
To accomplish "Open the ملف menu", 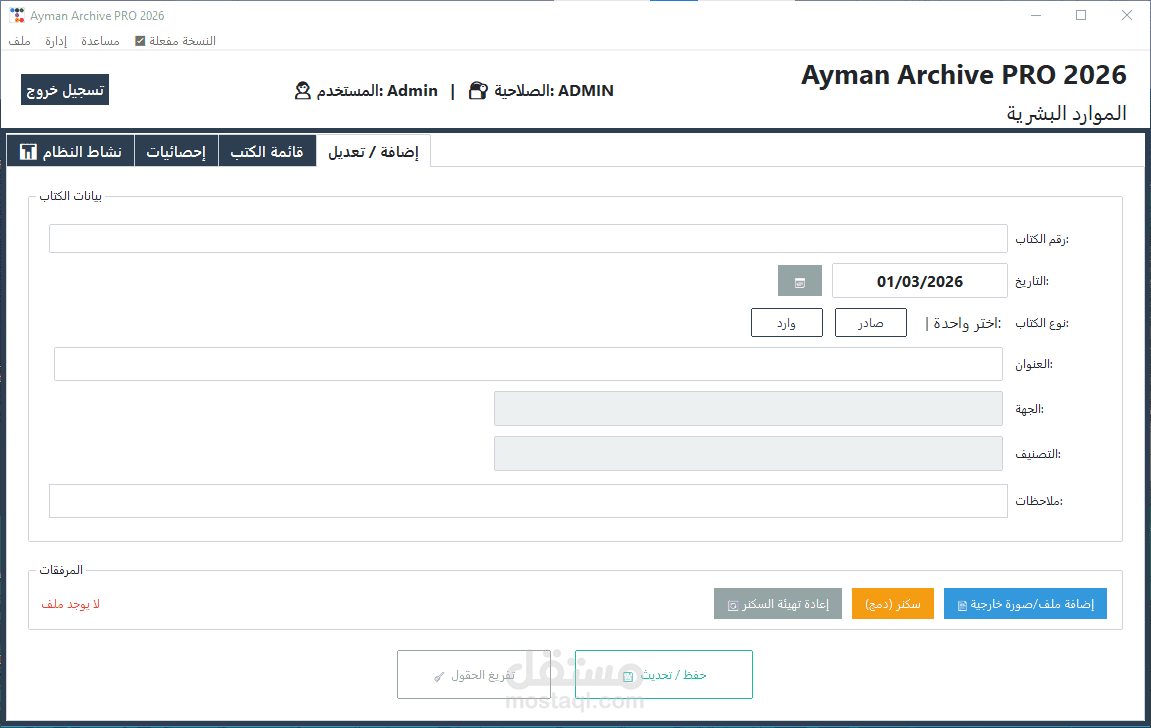I will click(x=19, y=41).
